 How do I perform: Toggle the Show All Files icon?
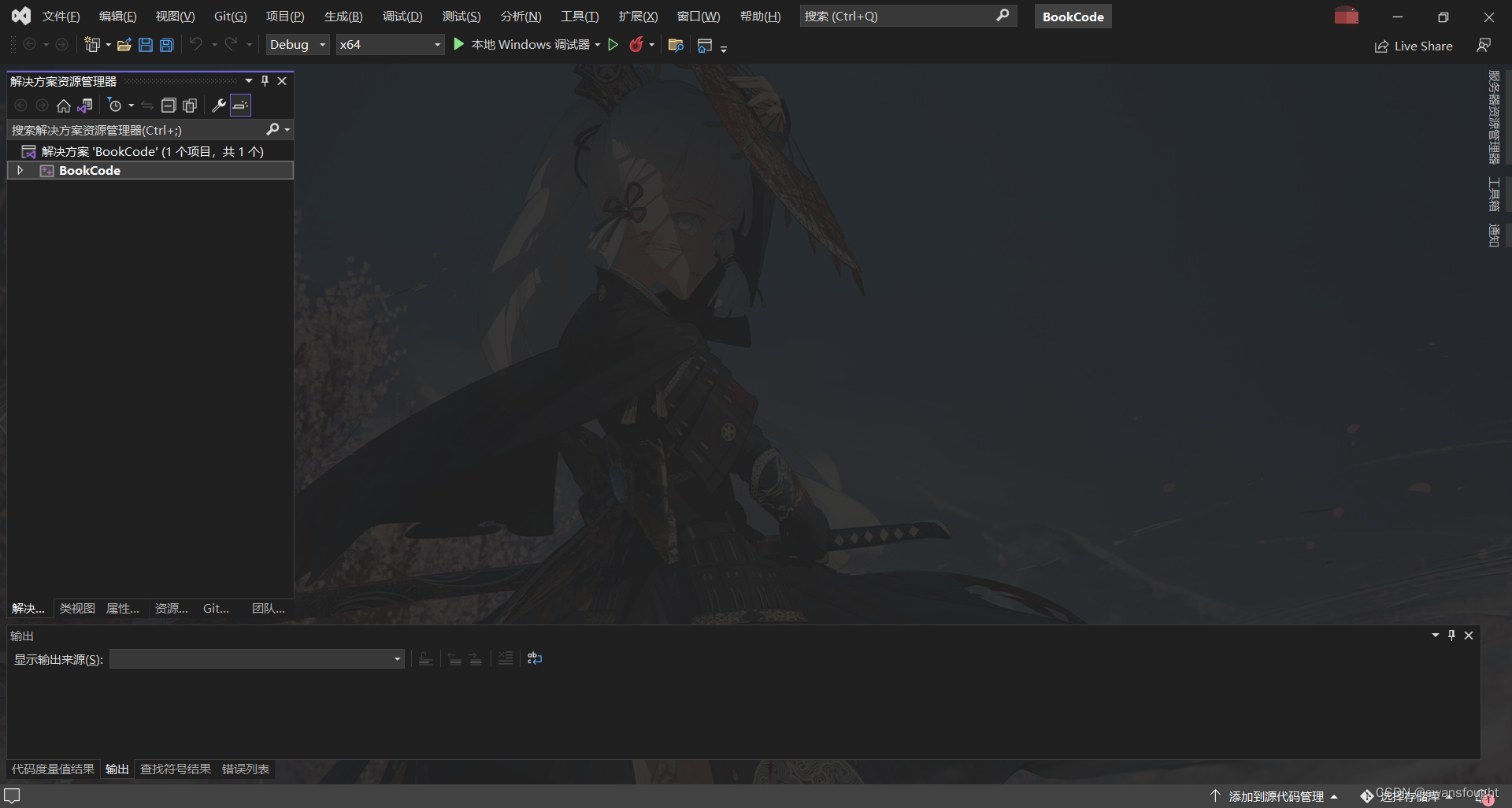(190, 106)
